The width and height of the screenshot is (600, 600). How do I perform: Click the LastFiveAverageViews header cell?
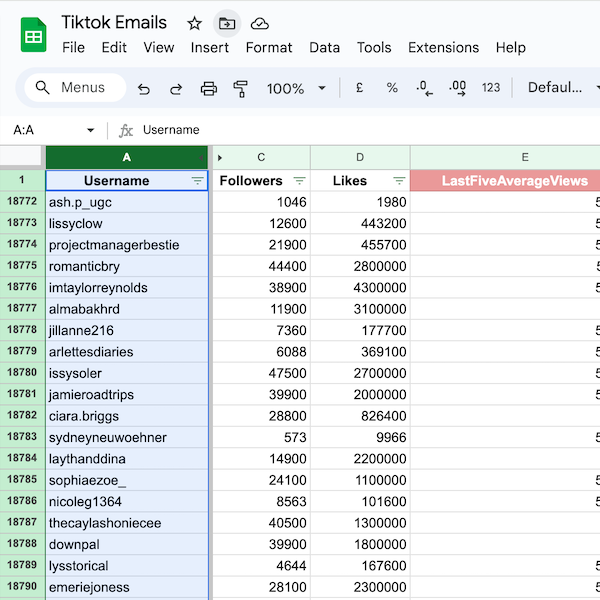tap(505, 181)
